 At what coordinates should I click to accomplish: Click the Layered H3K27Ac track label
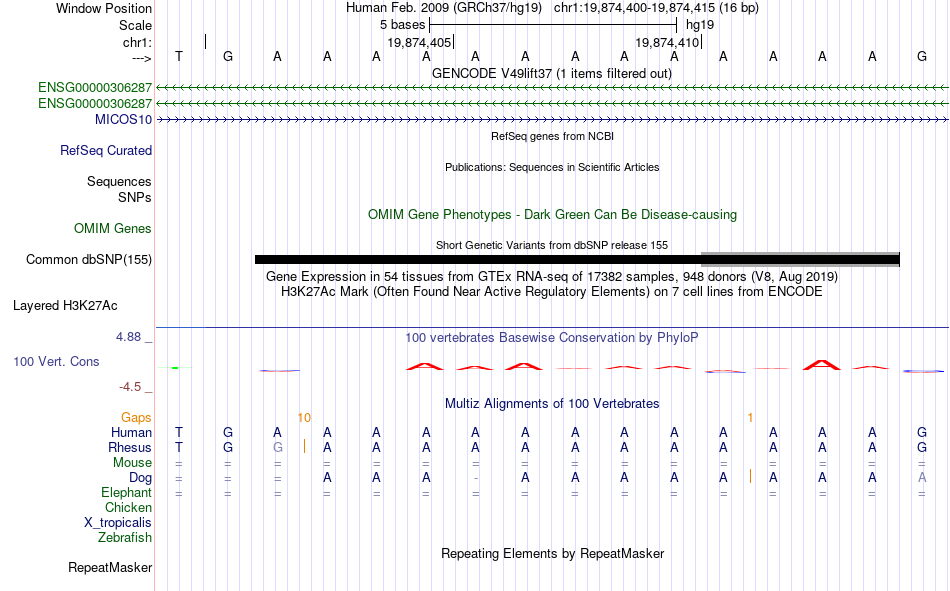click(65, 306)
